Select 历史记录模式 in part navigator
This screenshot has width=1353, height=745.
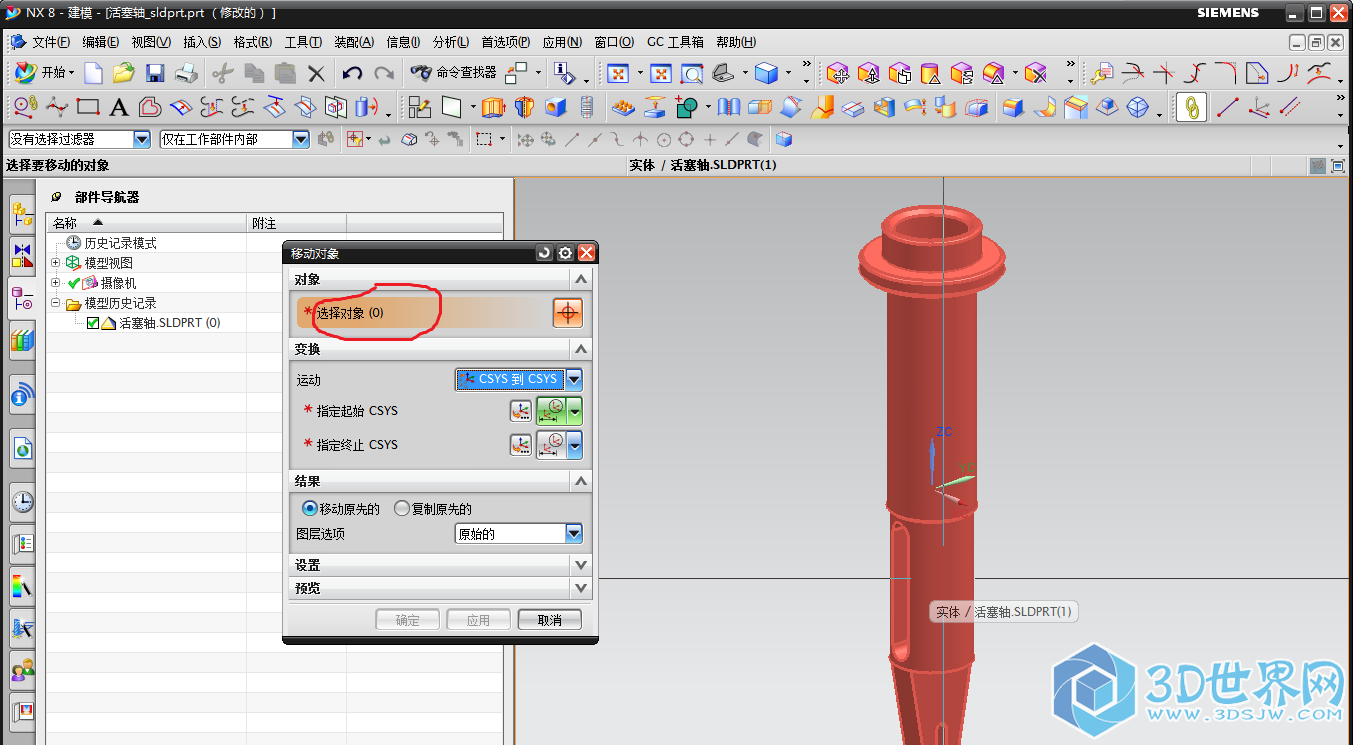tap(120, 243)
